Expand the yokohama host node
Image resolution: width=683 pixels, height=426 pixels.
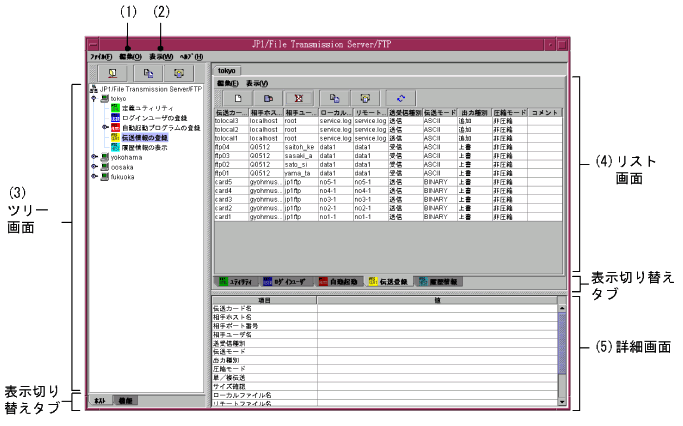(x=93, y=157)
